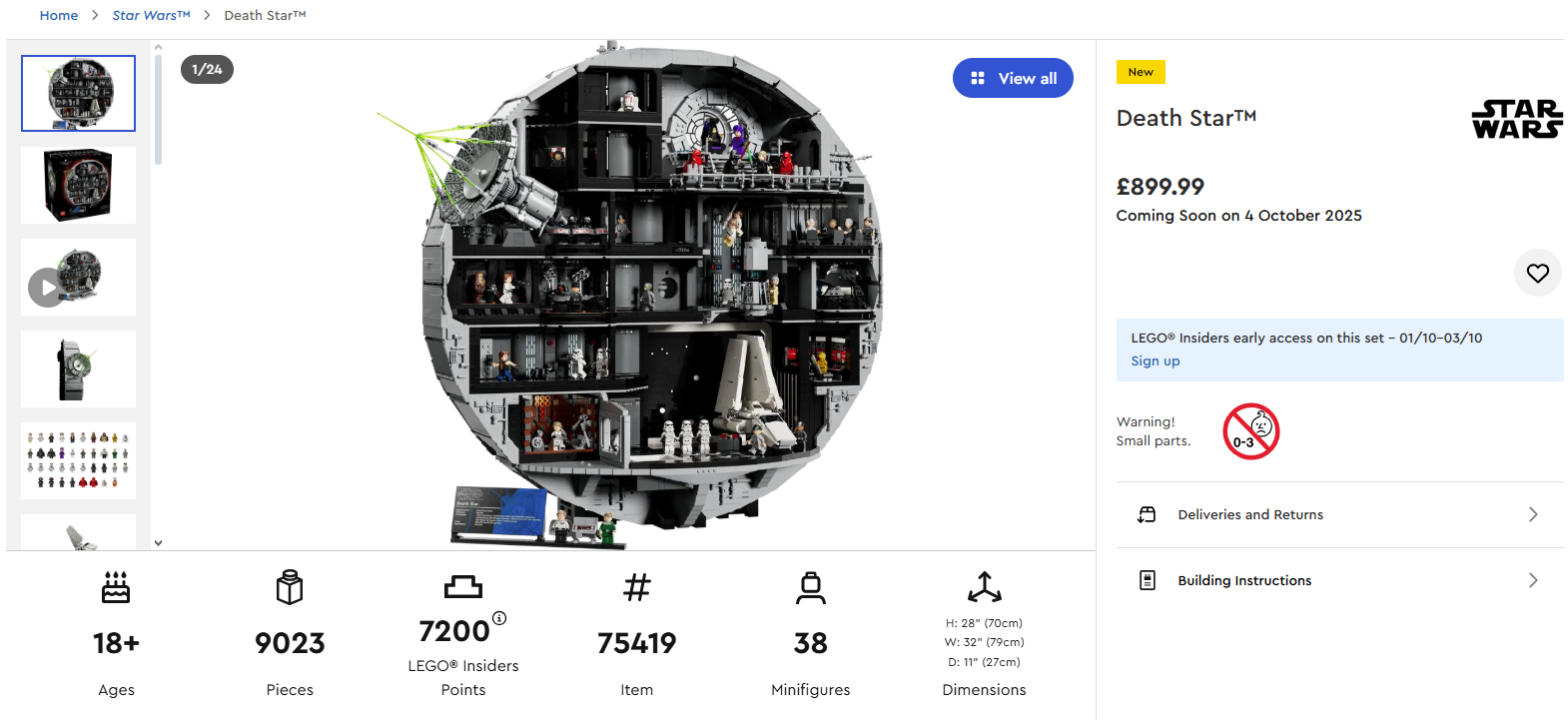Open Star Wars breadcrumb link

151,15
